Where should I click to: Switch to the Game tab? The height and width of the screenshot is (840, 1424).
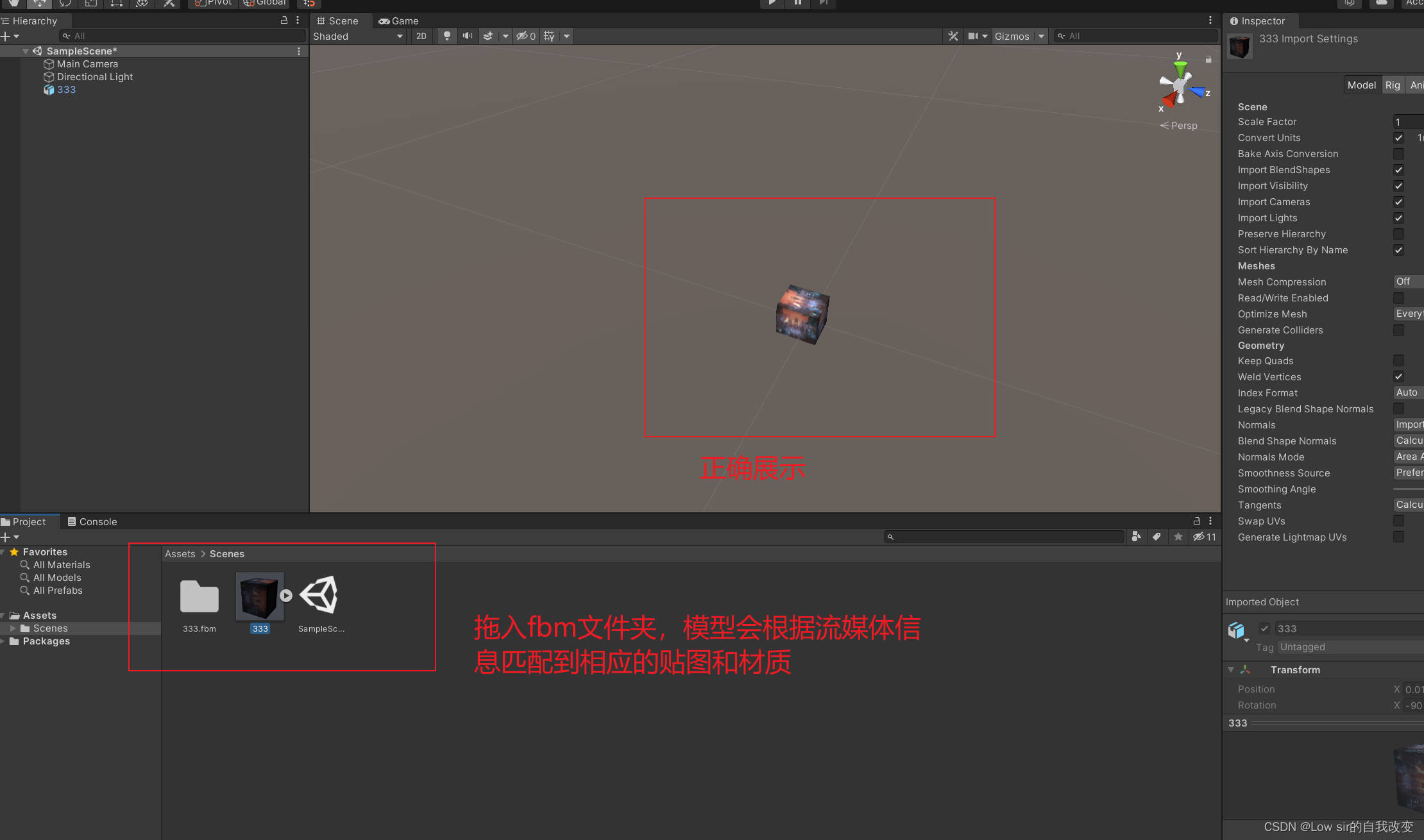tap(399, 21)
